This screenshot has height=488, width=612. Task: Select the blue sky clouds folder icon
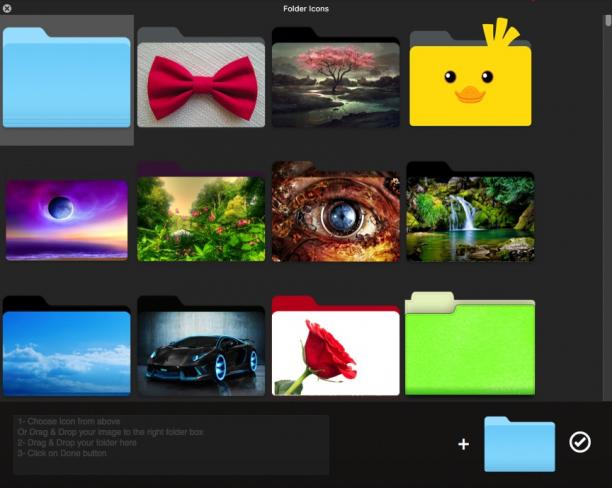67,346
